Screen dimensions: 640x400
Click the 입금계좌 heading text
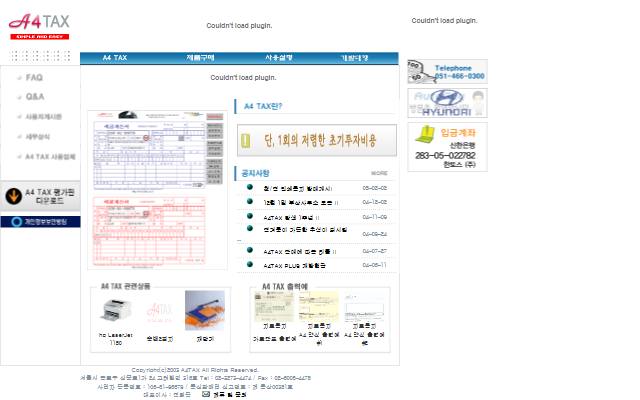[x=458, y=133]
